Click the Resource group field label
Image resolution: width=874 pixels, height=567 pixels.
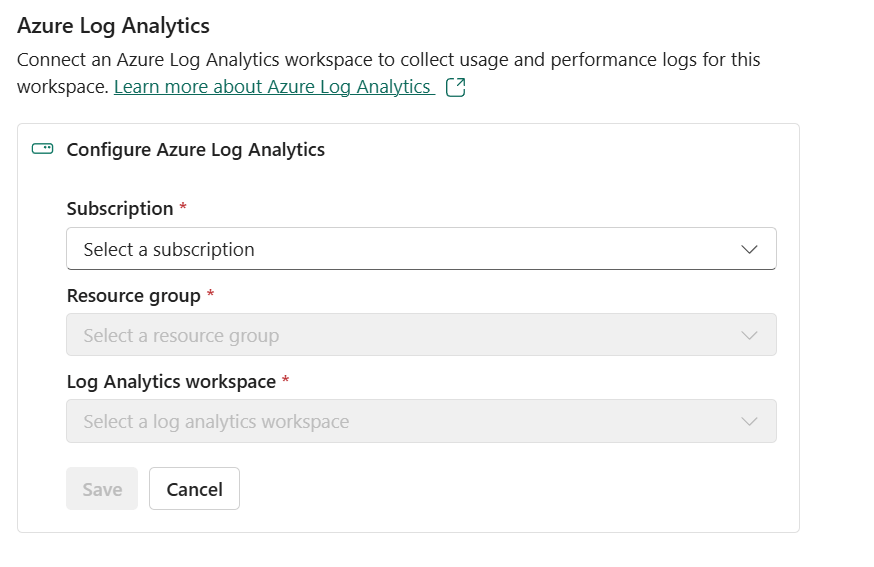click(133, 295)
